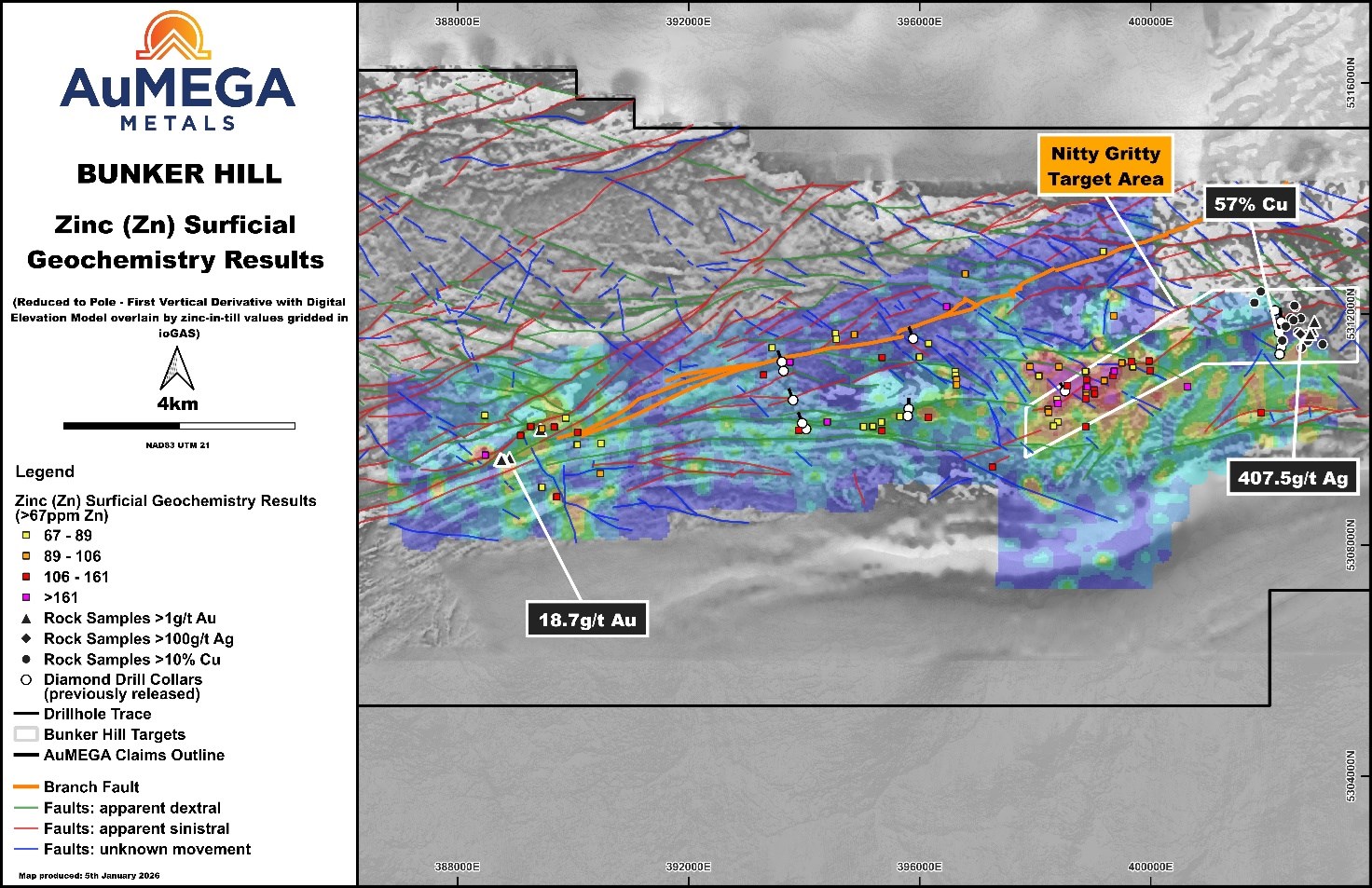Pick the red 106 - 161 zinc legend square
Screen dimensions: 1372x888
tap(26, 577)
